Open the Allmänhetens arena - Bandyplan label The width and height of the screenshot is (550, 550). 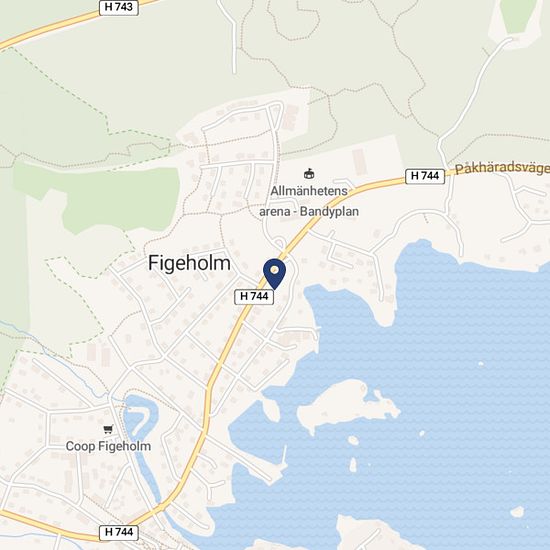(x=309, y=201)
